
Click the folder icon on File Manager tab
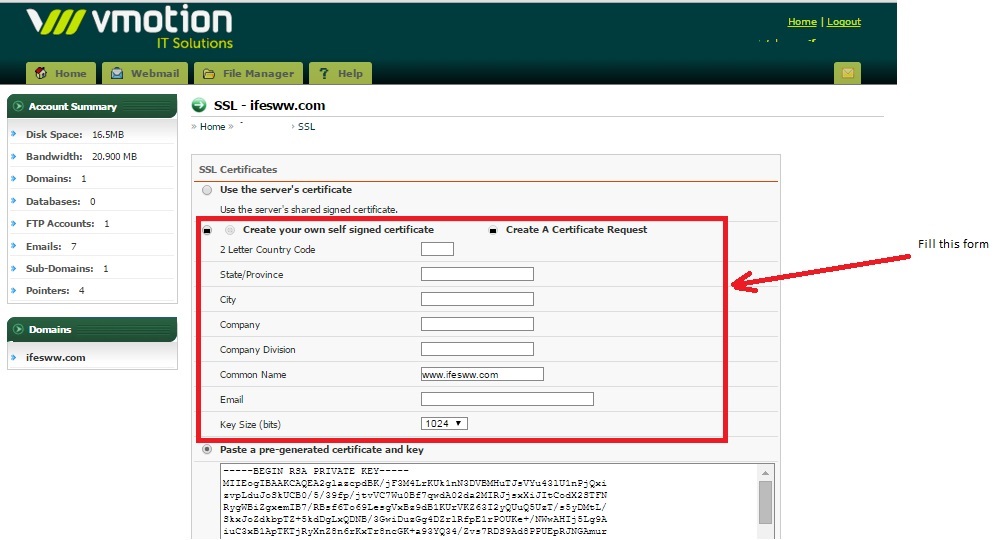click(x=208, y=73)
